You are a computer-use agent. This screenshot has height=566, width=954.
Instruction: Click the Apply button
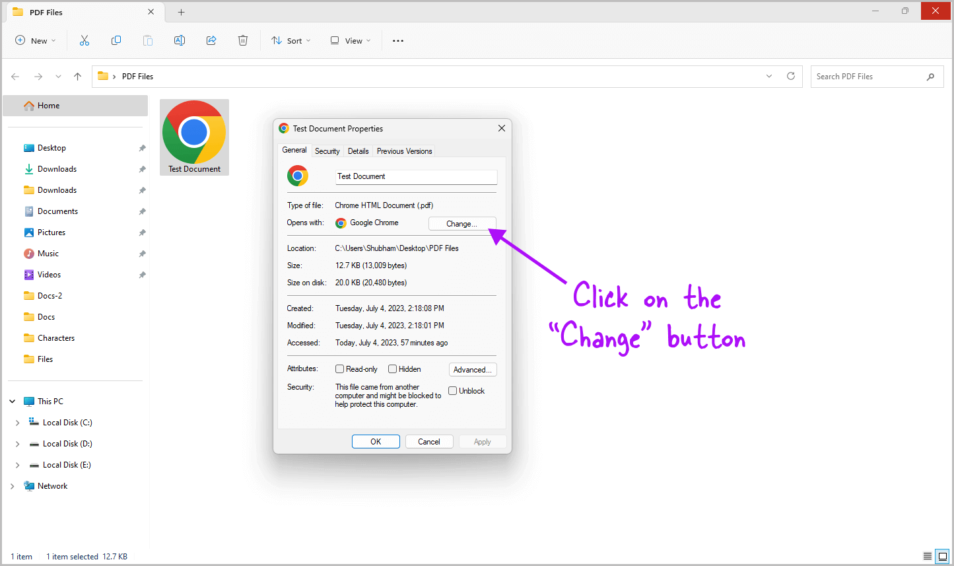tap(482, 441)
